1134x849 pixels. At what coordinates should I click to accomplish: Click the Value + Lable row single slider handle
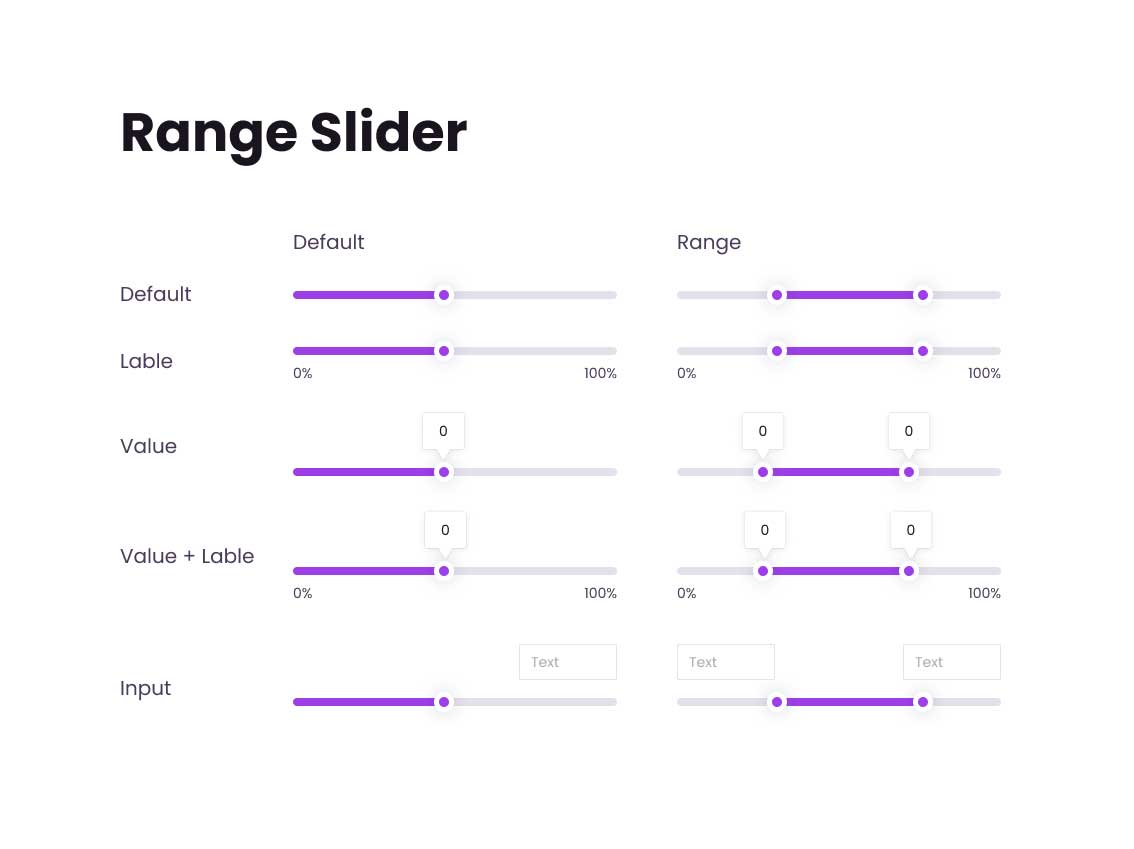[x=444, y=571]
